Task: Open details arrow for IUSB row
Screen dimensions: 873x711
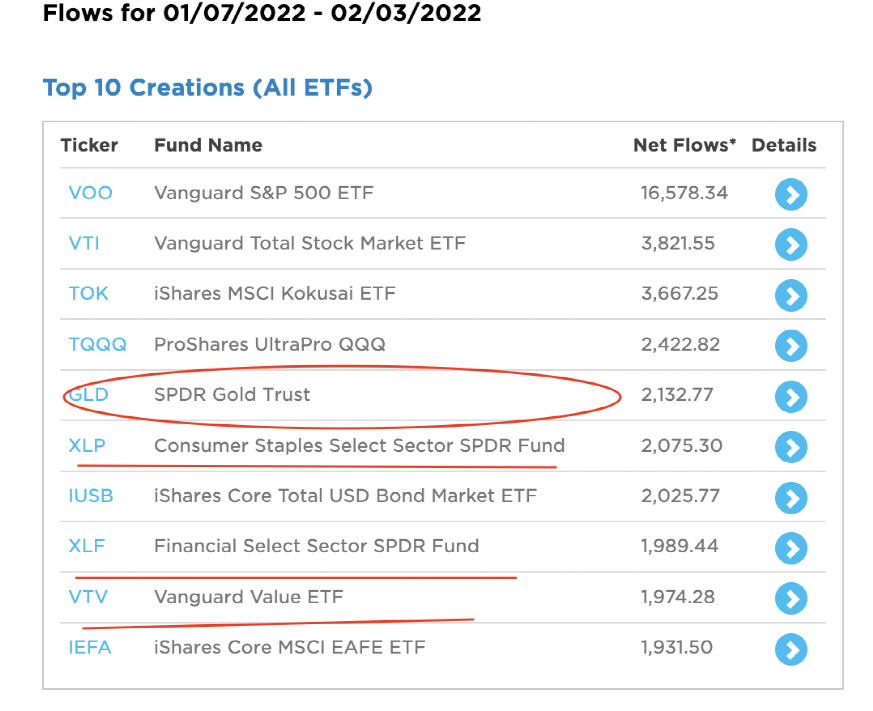Action: tap(791, 497)
